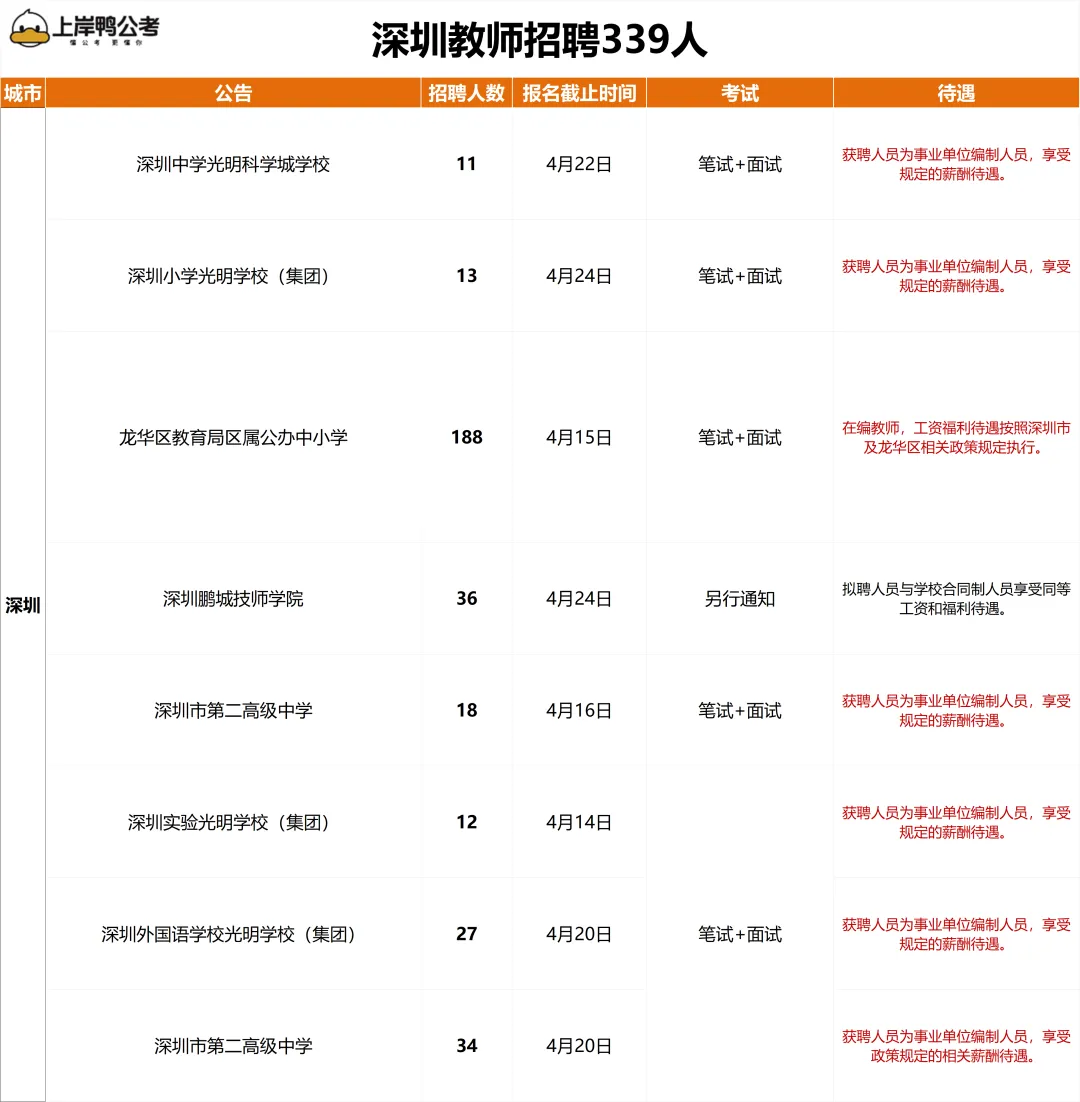Click the deadline 4月16日
Screen dimensions: 1080x1102
click(x=579, y=711)
